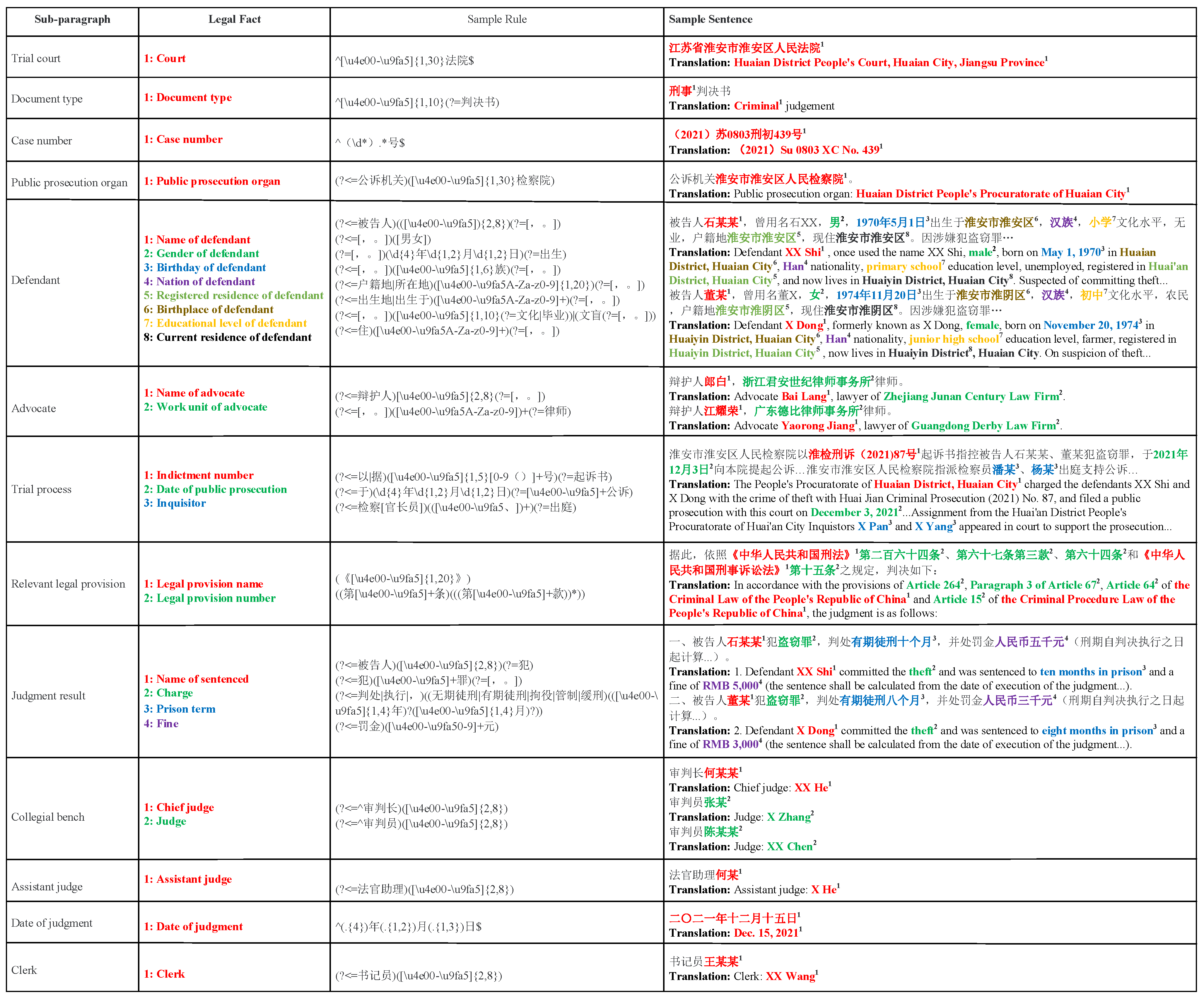Select '1: Chief judge' red label
The width and height of the screenshot is (1204, 997).
pos(178,808)
